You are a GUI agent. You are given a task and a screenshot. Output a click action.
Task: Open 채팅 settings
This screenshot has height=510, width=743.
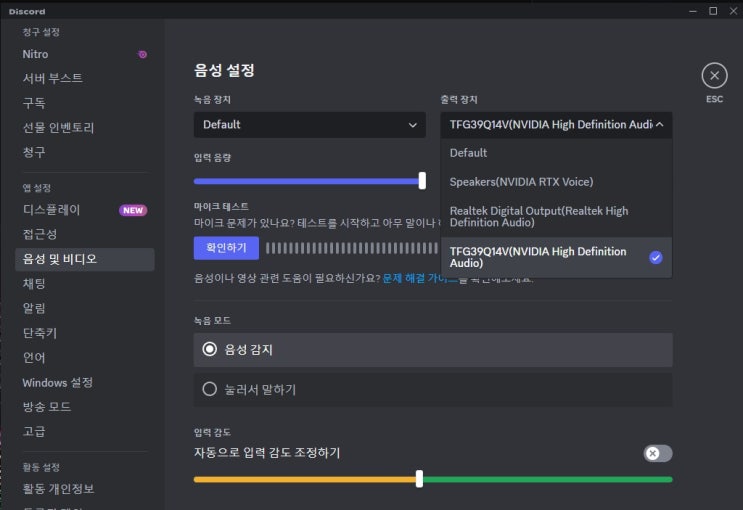(x=84, y=284)
